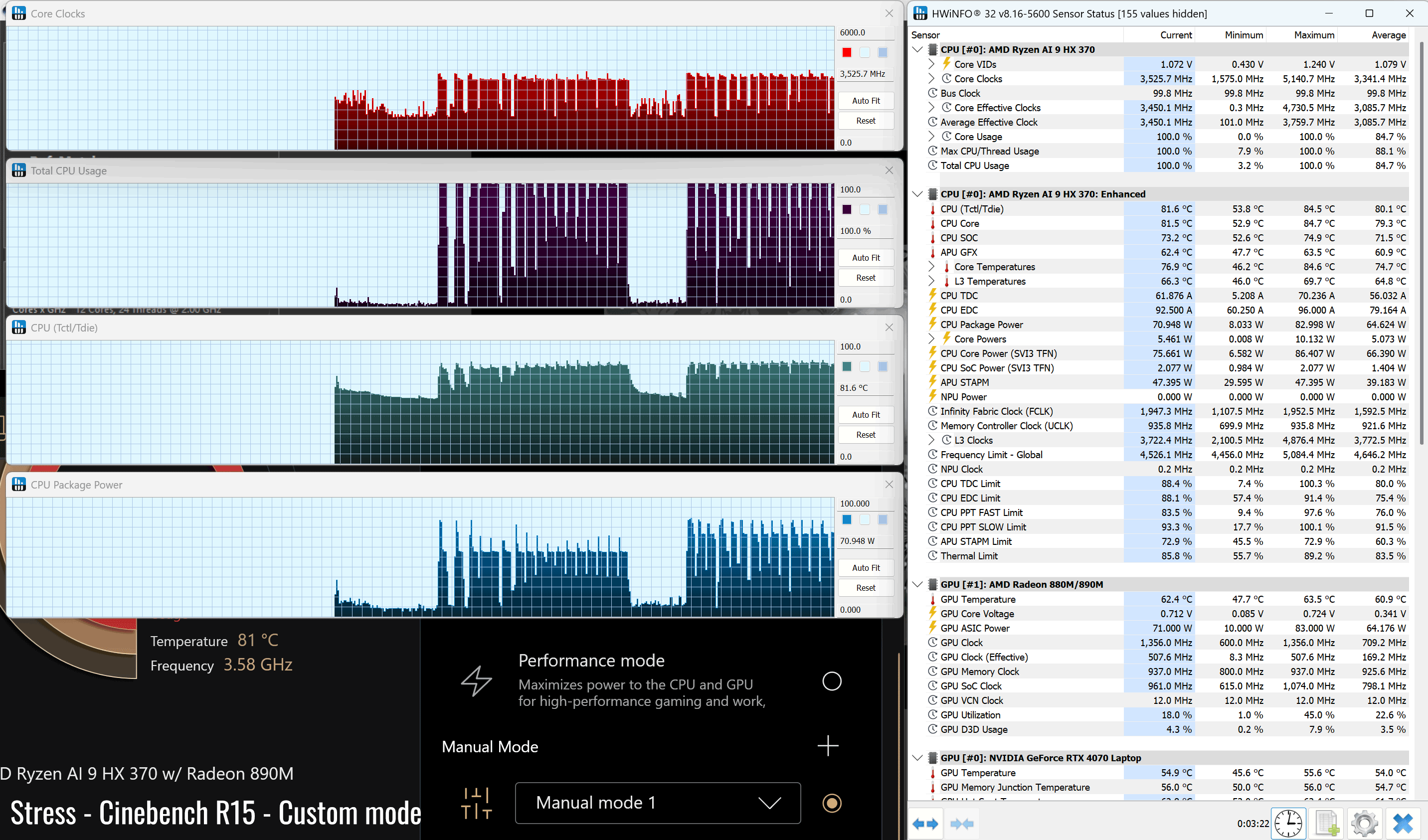This screenshot has height=840, width=1428.
Task: Click the chip icon of Radeon 880M/890M group
Action: pyautogui.click(x=933, y=584)
